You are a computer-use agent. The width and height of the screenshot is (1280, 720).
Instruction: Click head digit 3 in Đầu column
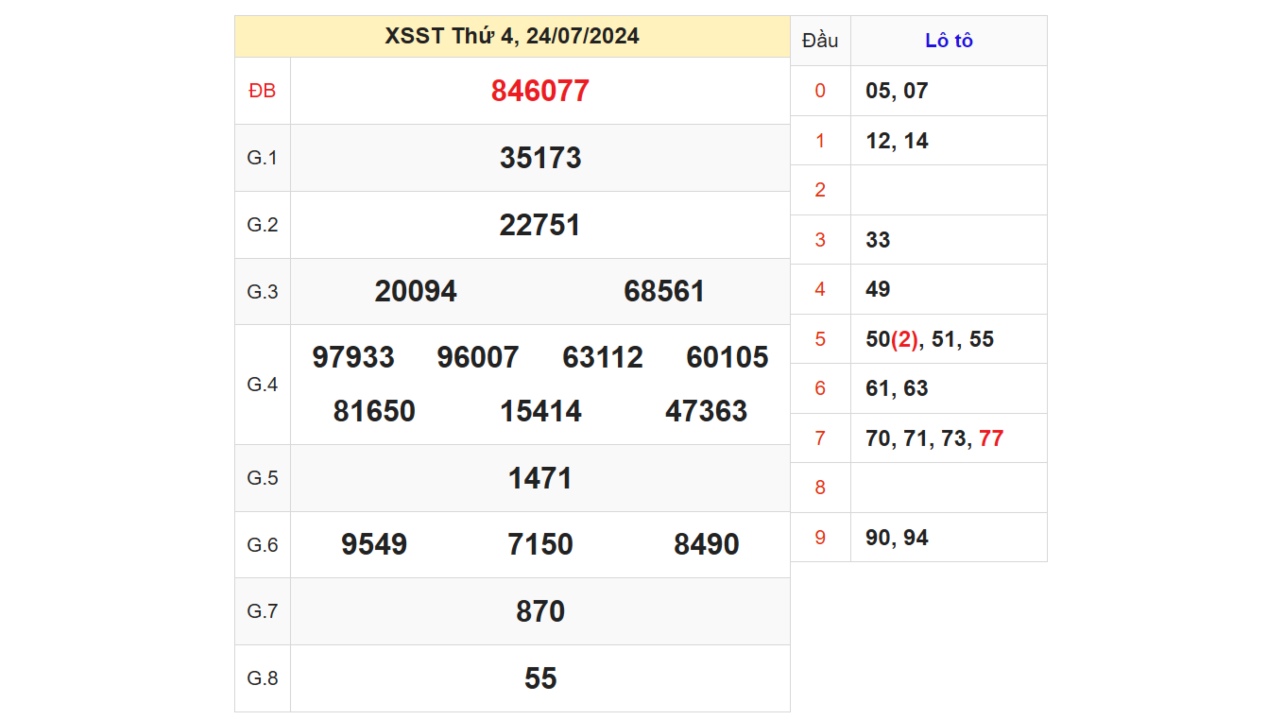coord(820,240)
